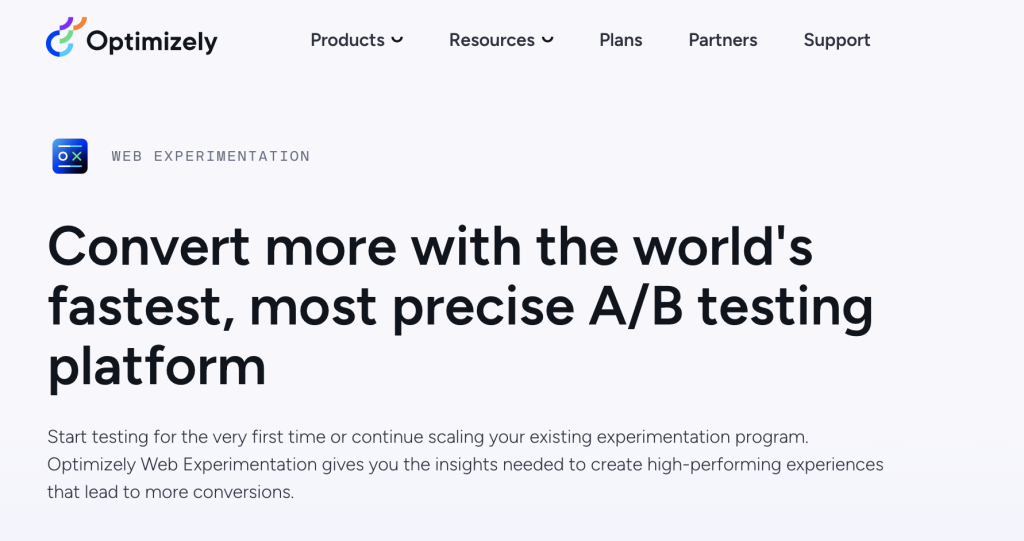Click the word world's in the headline
1024x541 pixels.
(723, 246)
